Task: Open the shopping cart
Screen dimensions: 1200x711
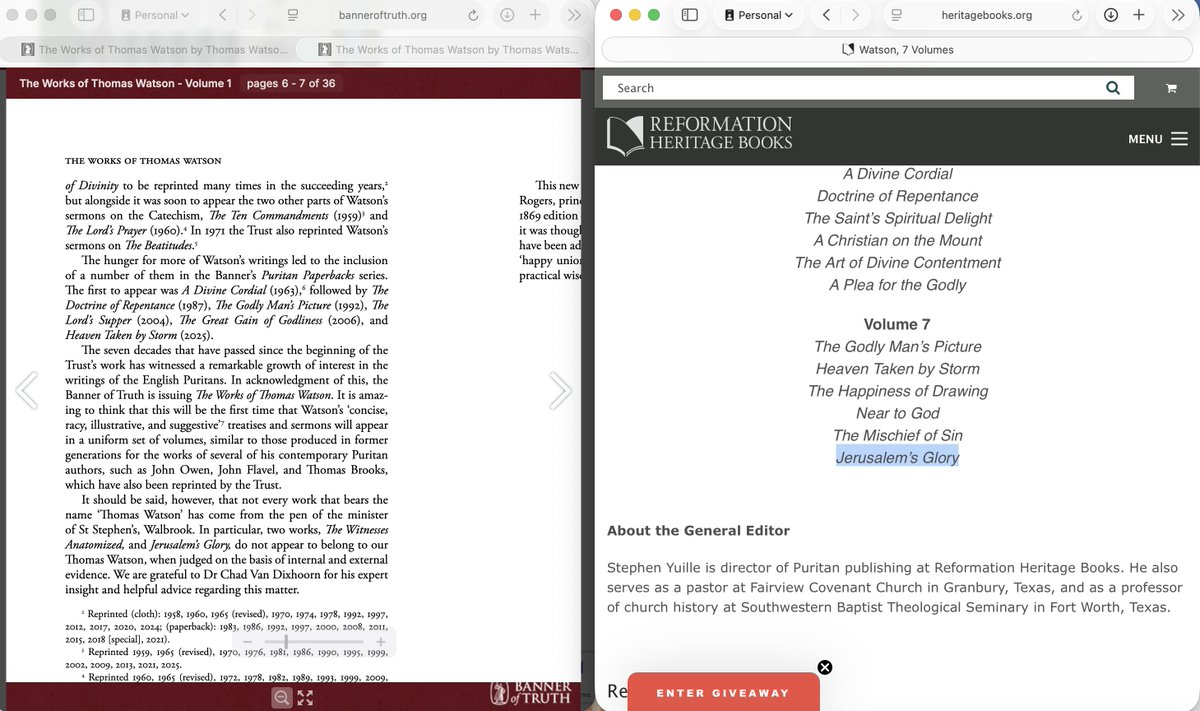Action: point(1170,89)
